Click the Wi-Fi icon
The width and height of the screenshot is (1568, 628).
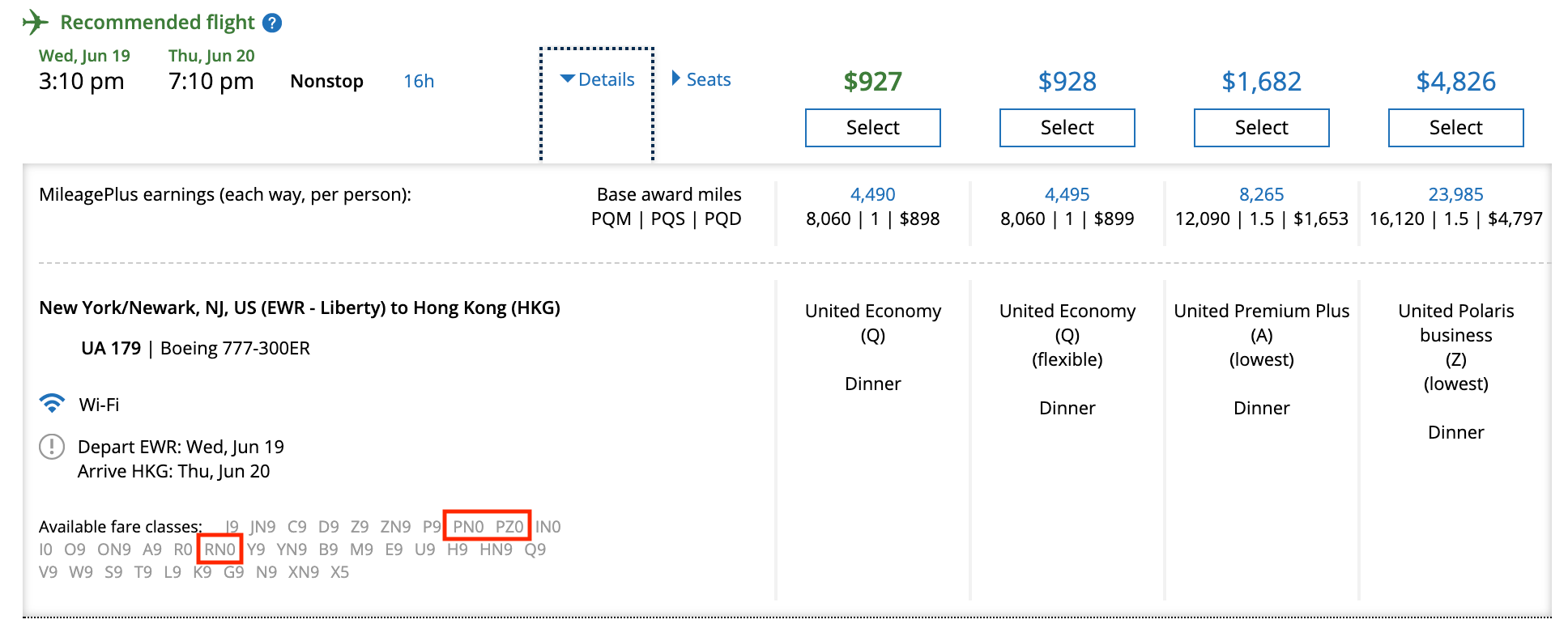pos(53,404)
